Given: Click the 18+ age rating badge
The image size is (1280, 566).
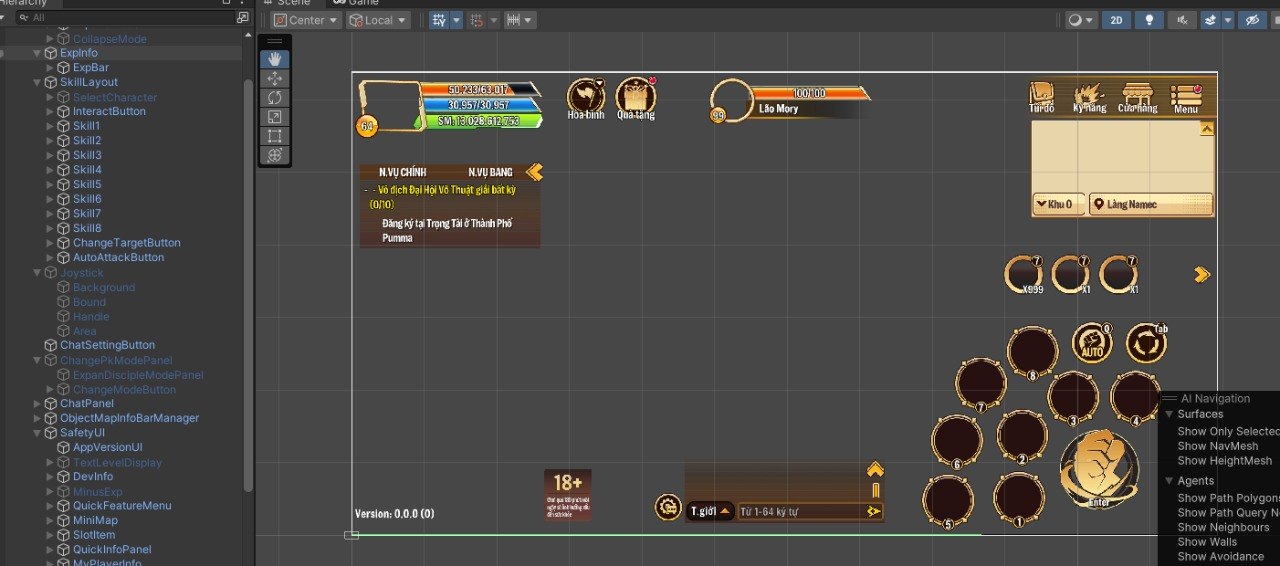Looking at the screenshot, I should [567, 495].
